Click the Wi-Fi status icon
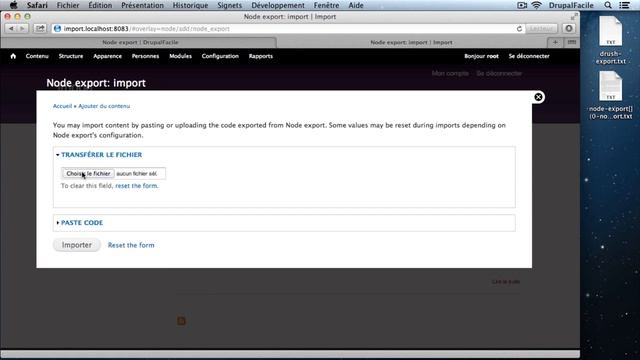The image size is (640, 360). tap(537, 5)
